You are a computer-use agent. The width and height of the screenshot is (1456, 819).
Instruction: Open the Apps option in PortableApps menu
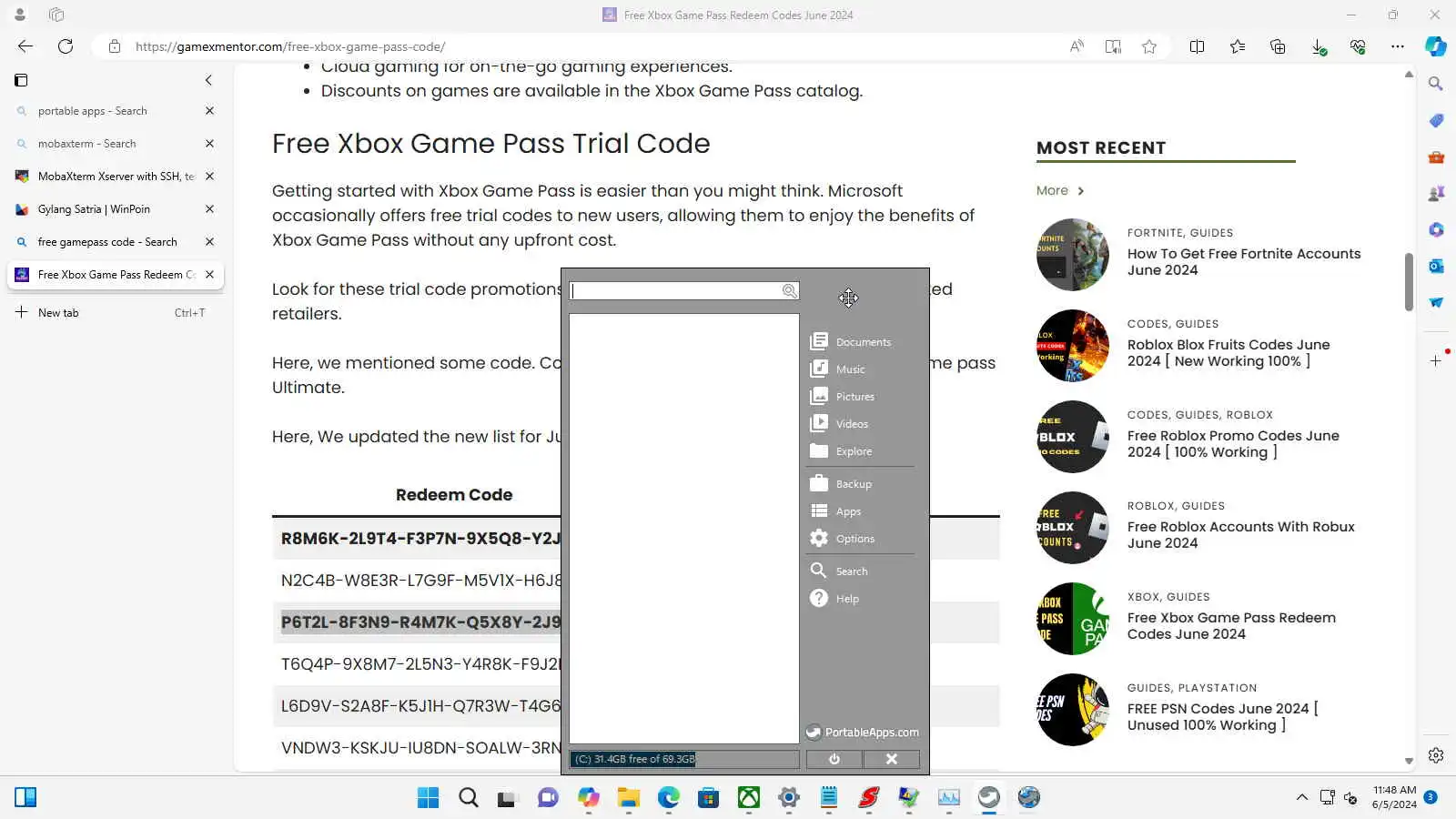pyautogui.click(x=835, y=511)
